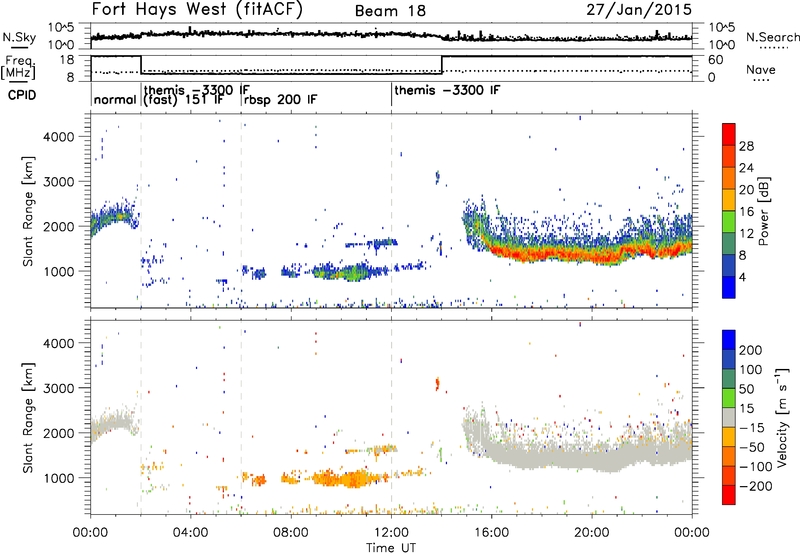Viewport: 800px width, 554px height.
Task: Click the '60' Nave axis value
Action: 715,60
